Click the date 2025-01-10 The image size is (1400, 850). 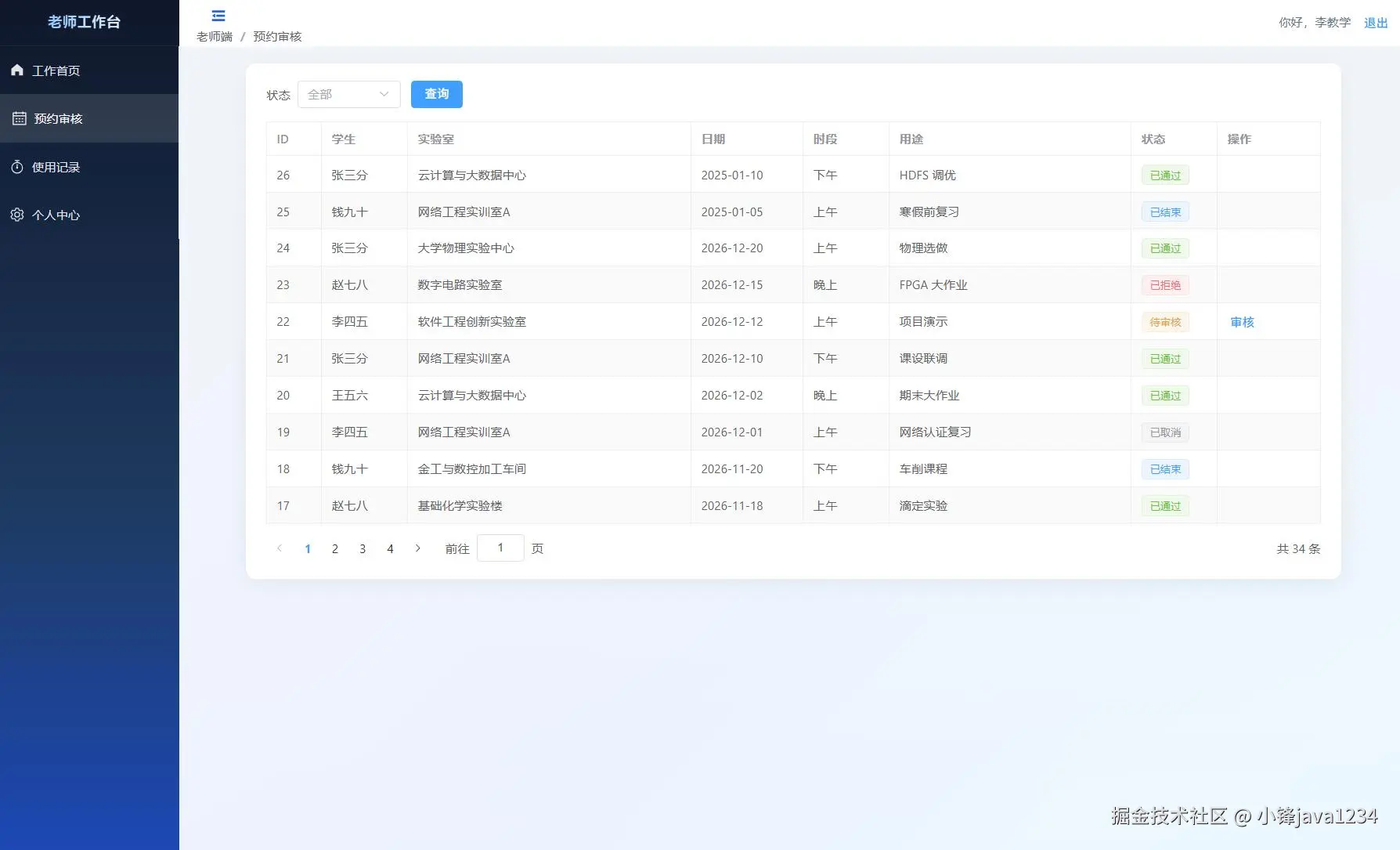point(732,175)
